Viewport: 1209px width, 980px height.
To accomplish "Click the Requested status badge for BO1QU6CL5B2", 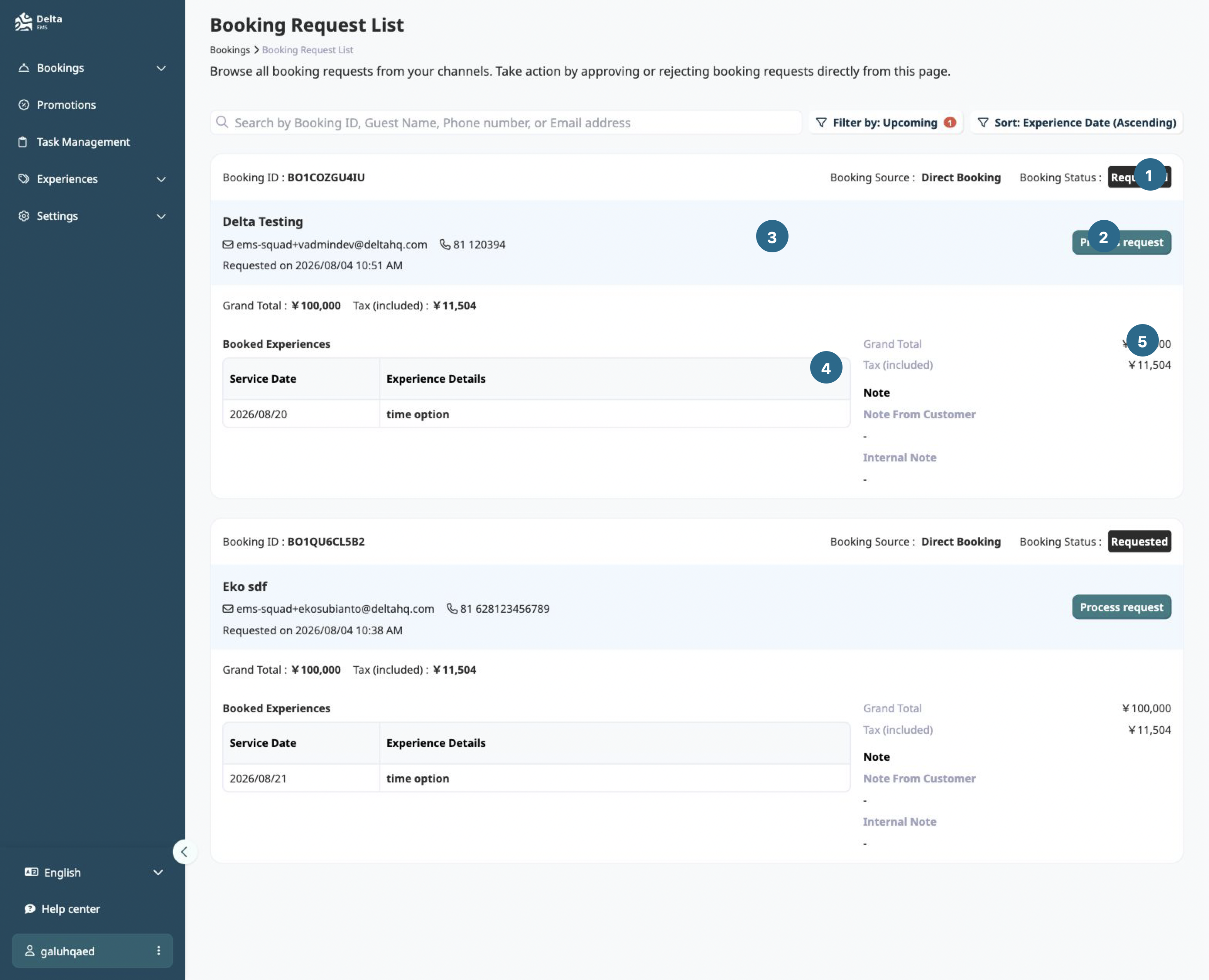I will click(x=1139, y=541).
